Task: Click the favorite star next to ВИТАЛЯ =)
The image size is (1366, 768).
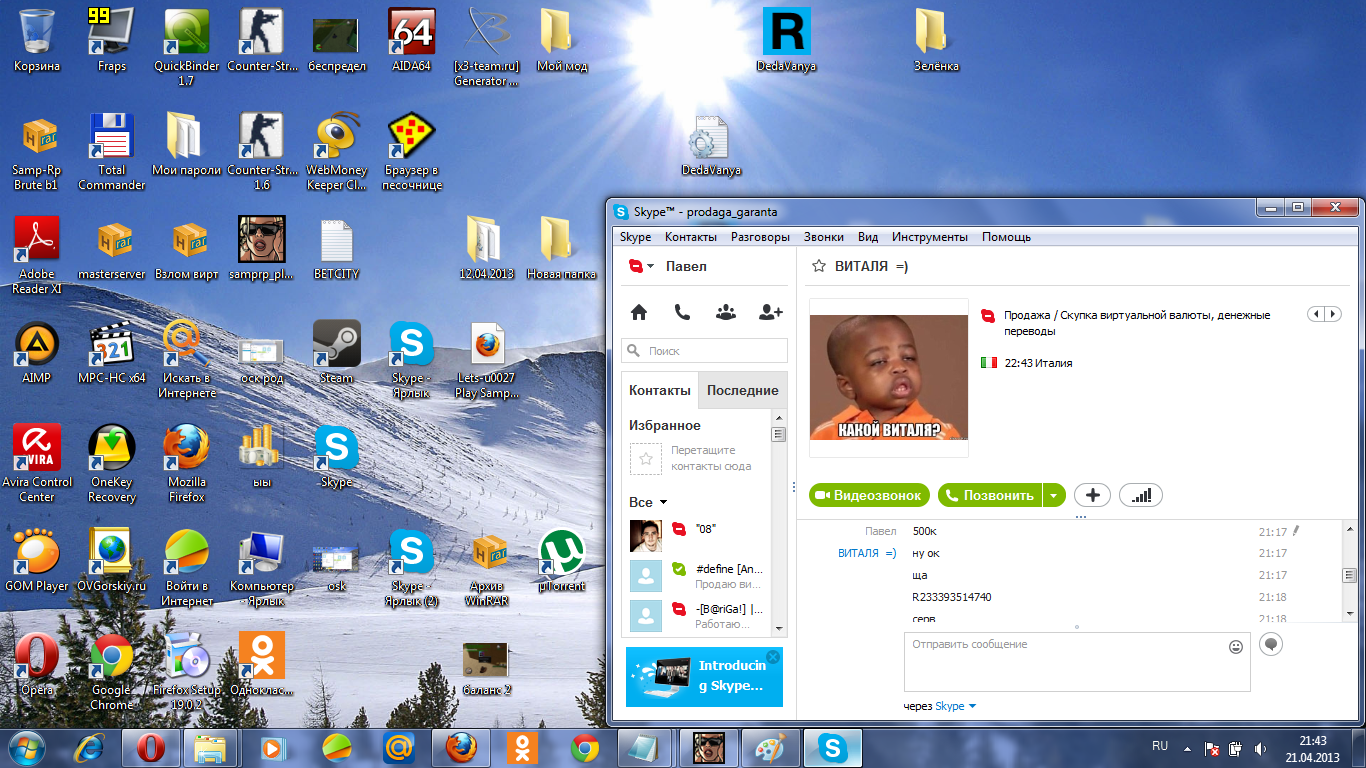Action: click(x=818, y=266)
